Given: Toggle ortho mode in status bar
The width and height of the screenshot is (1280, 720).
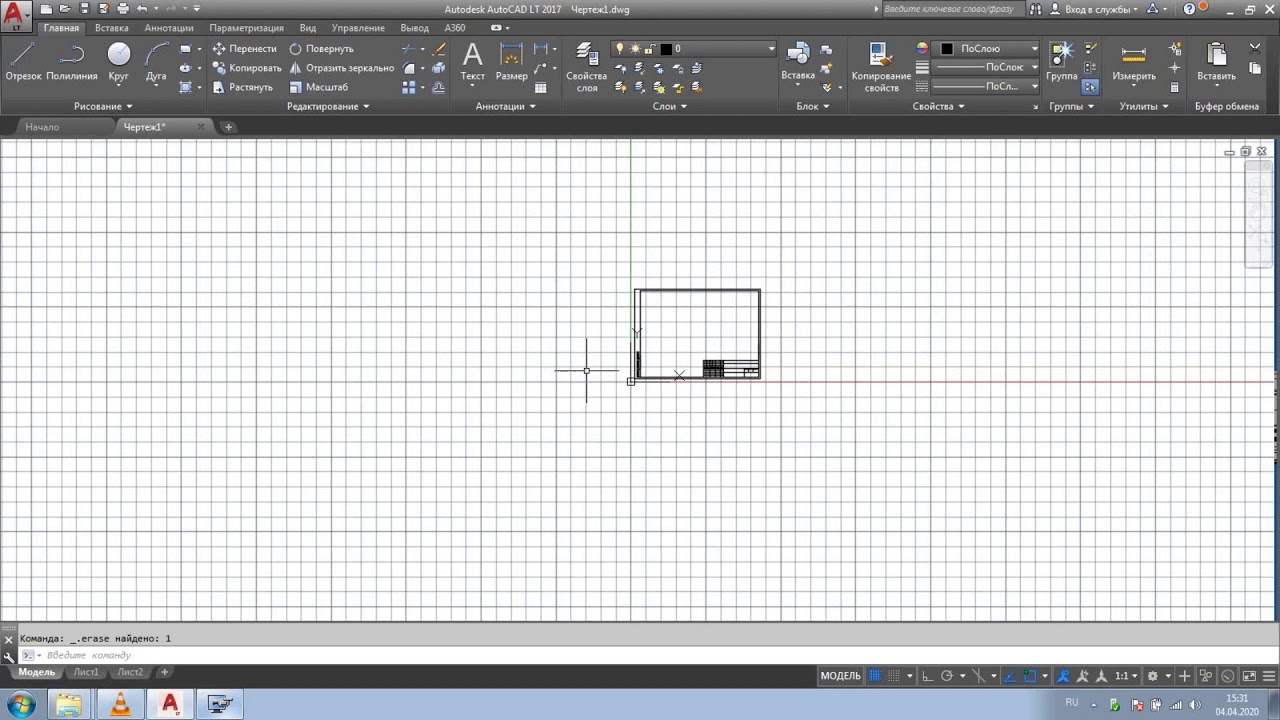Looking at the screenshot, I should tap(927, 676).
